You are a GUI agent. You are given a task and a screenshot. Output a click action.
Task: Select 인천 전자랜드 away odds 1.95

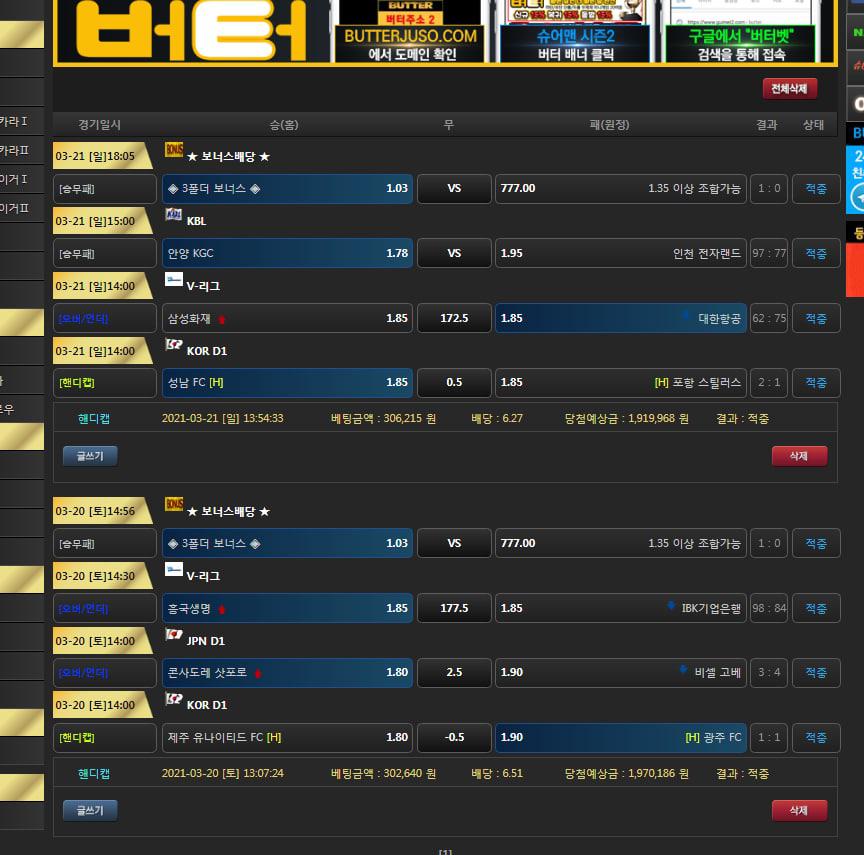tap(620, 254)
